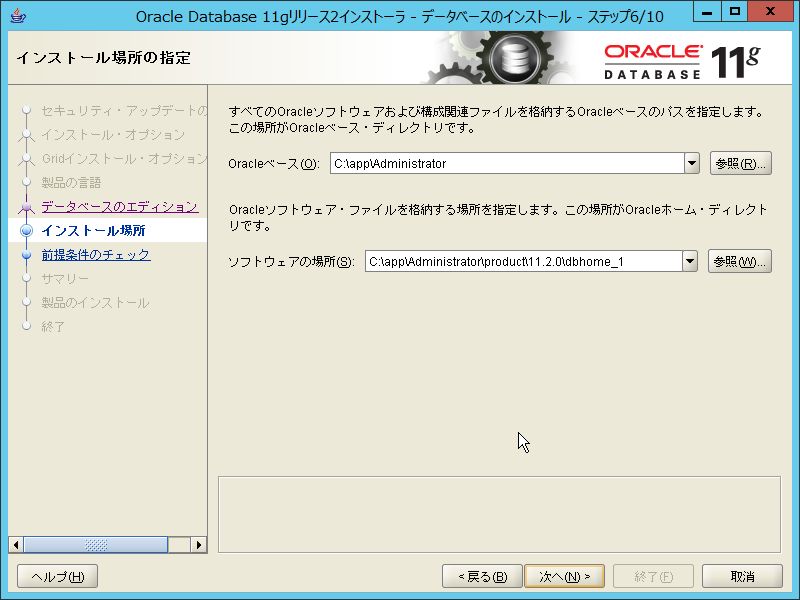Open help with ヘルプ(H) button
This screenshot has height=600, width=800.
click(57, 577)
